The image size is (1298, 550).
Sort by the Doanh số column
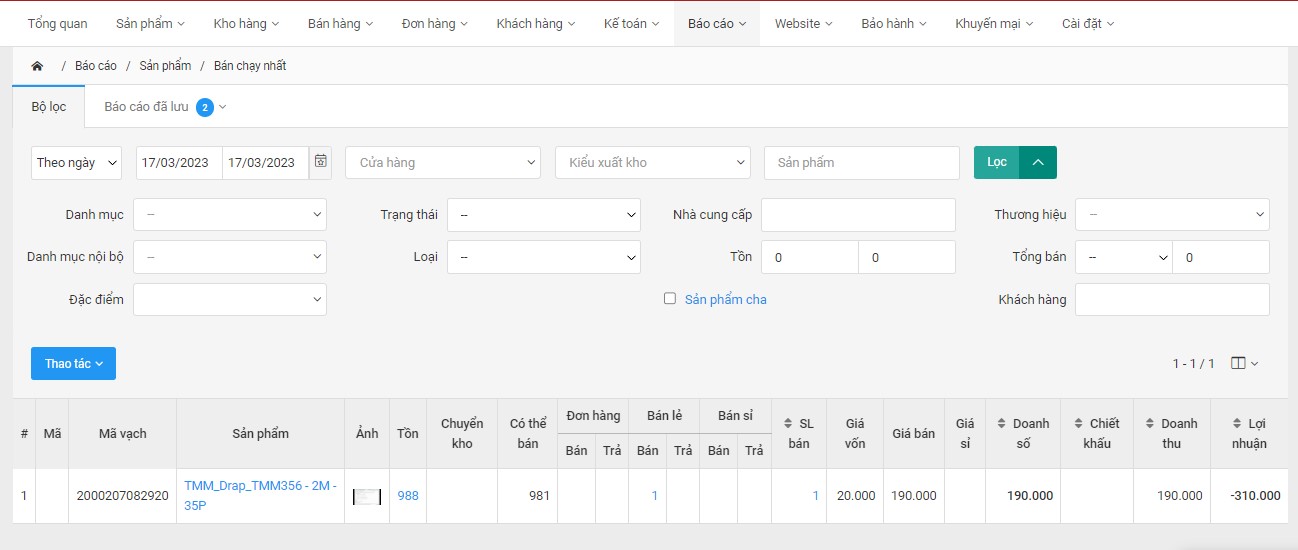1023,433
